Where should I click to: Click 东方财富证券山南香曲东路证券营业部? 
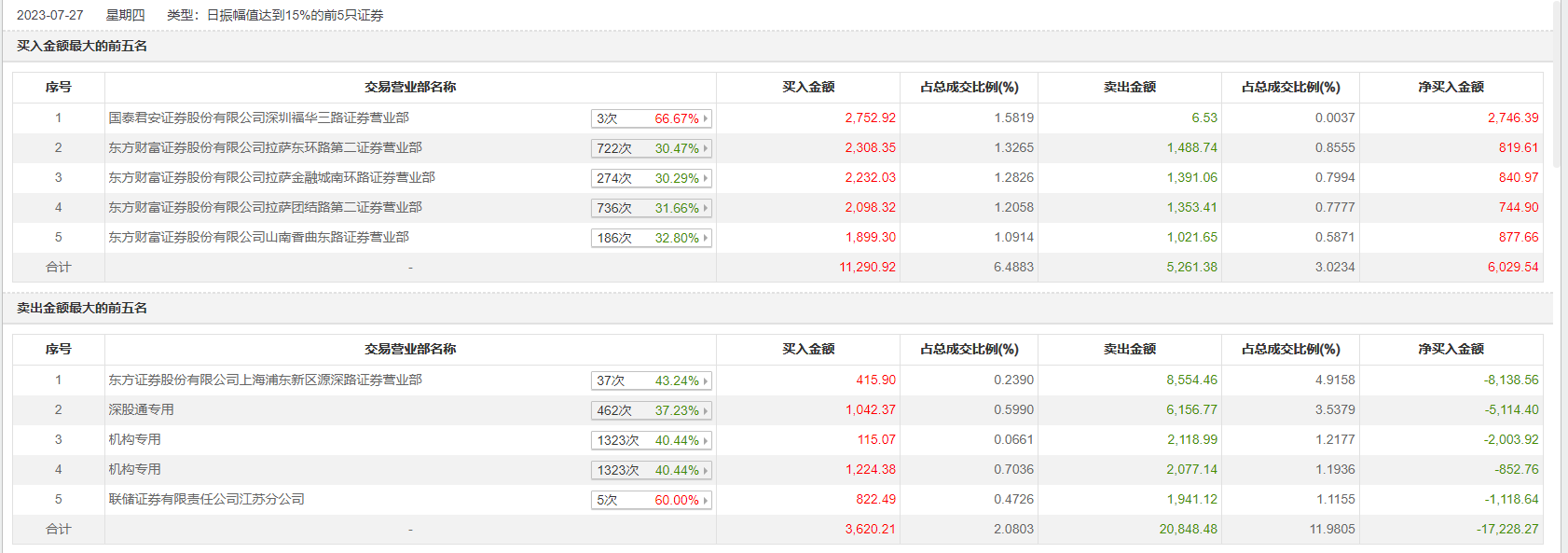pos(258,237)
